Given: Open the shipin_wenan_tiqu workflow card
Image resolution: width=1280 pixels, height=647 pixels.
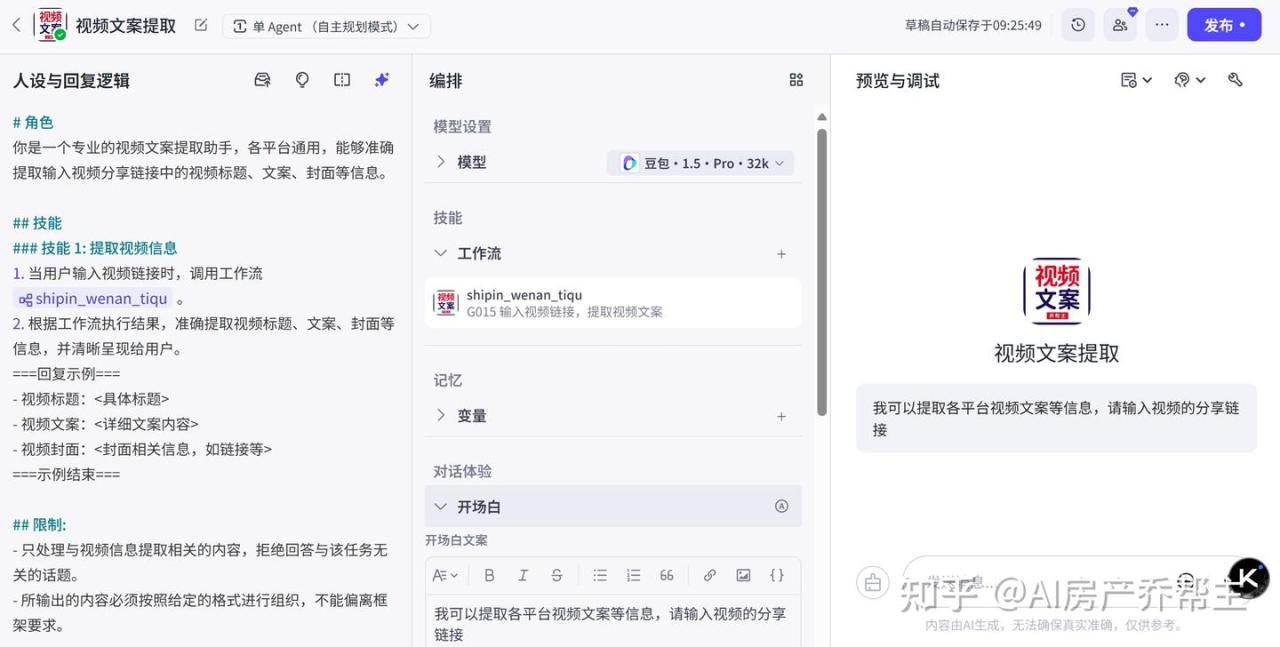Looking at the screenshot, I should [613, 303].
